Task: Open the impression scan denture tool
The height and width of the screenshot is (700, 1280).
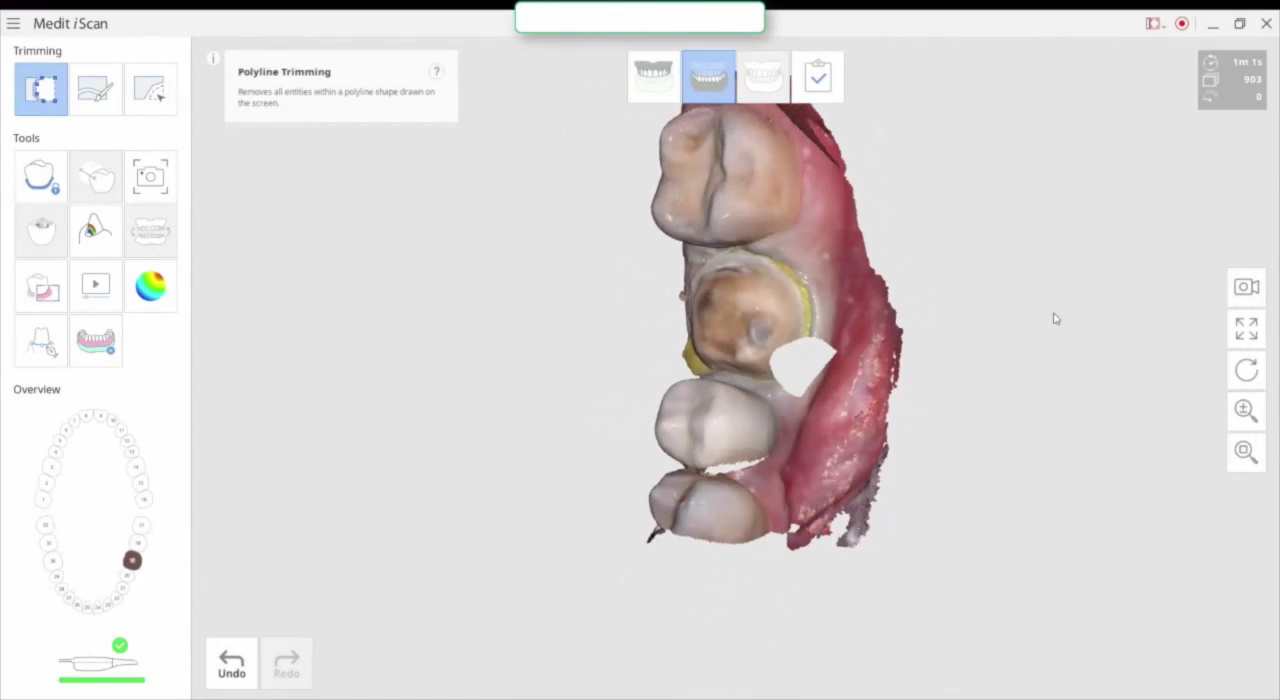Action: [x=96, y=341]
